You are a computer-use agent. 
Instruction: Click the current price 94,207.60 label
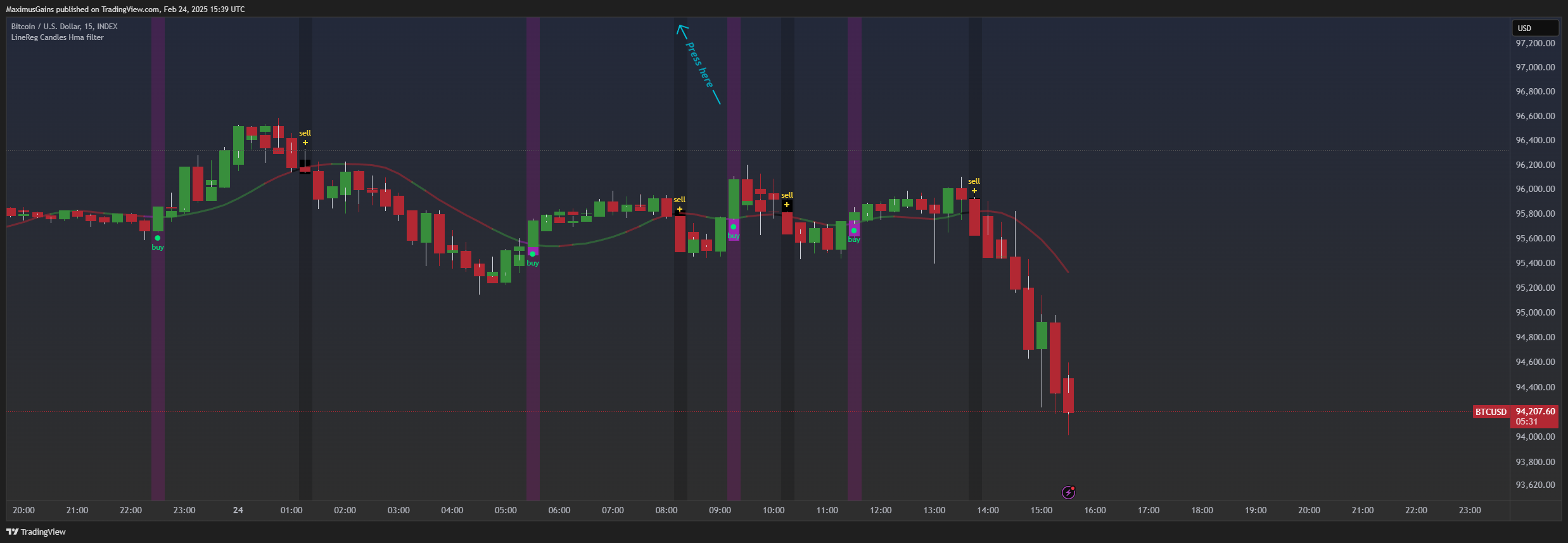pyautogui.click(x=1535, y=411)
